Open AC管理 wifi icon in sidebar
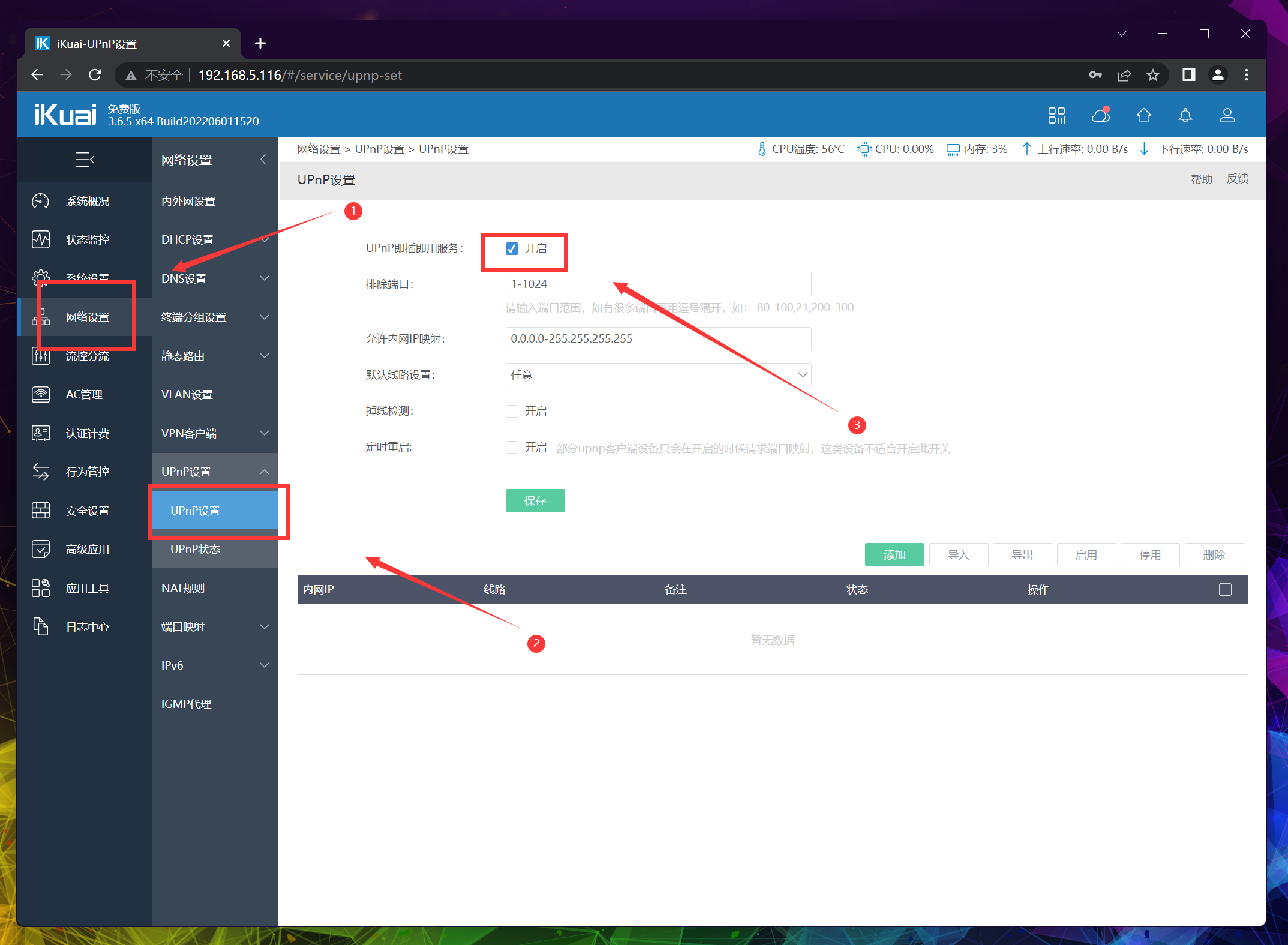The height and width of the screenshot is (945, 1288). coord(41,394)
